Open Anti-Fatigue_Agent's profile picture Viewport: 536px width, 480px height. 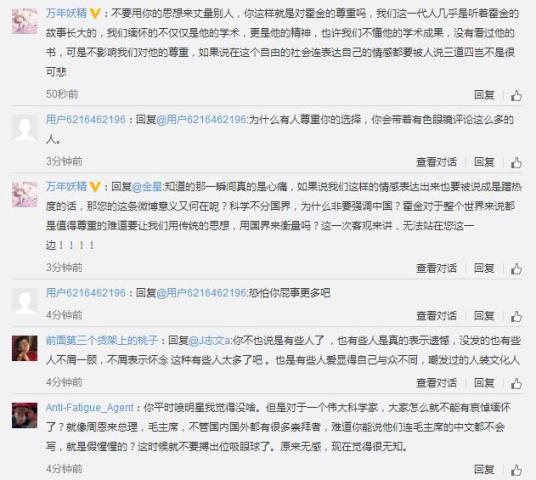click(25, 415)
